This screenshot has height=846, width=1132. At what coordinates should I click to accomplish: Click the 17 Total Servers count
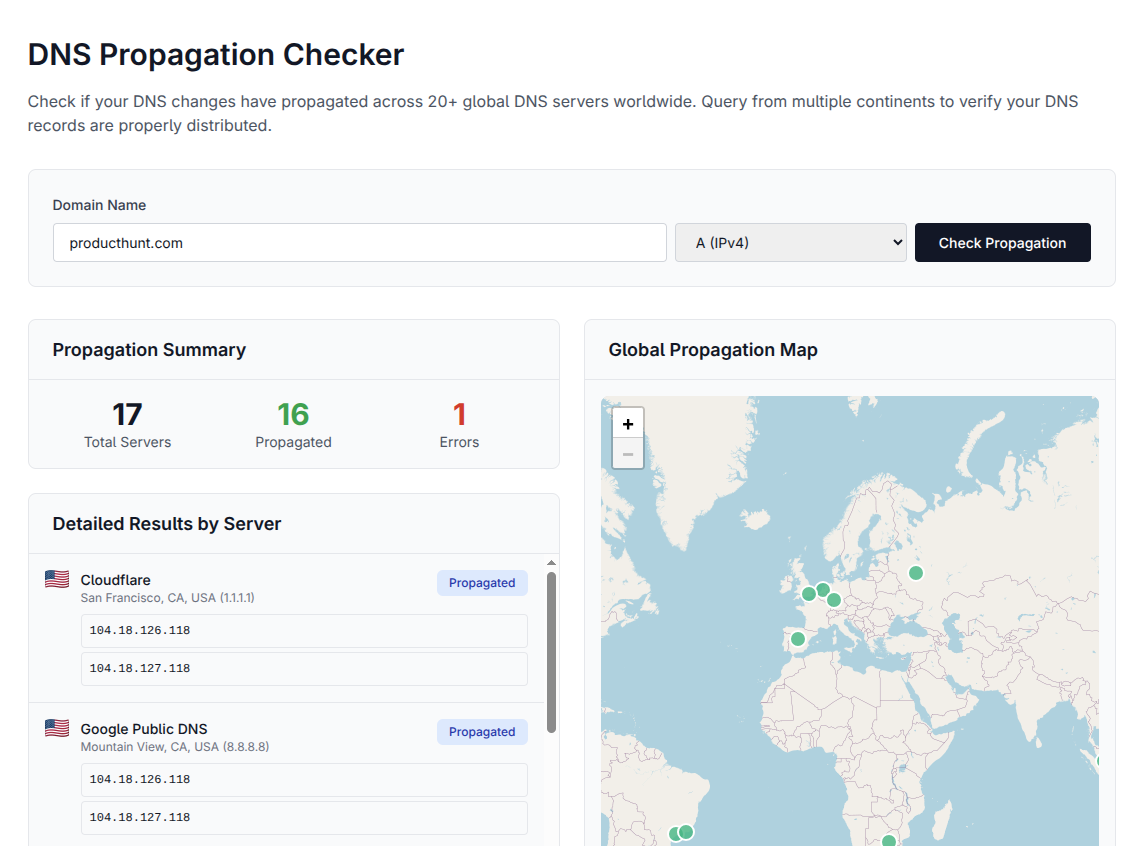(127, 414)
